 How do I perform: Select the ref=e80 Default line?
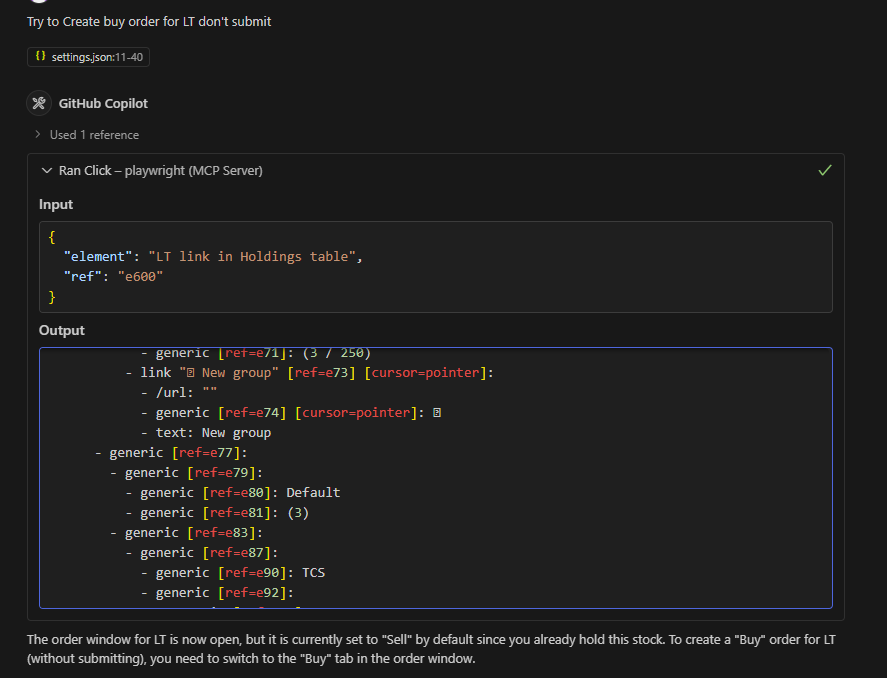tap(232, 493)
